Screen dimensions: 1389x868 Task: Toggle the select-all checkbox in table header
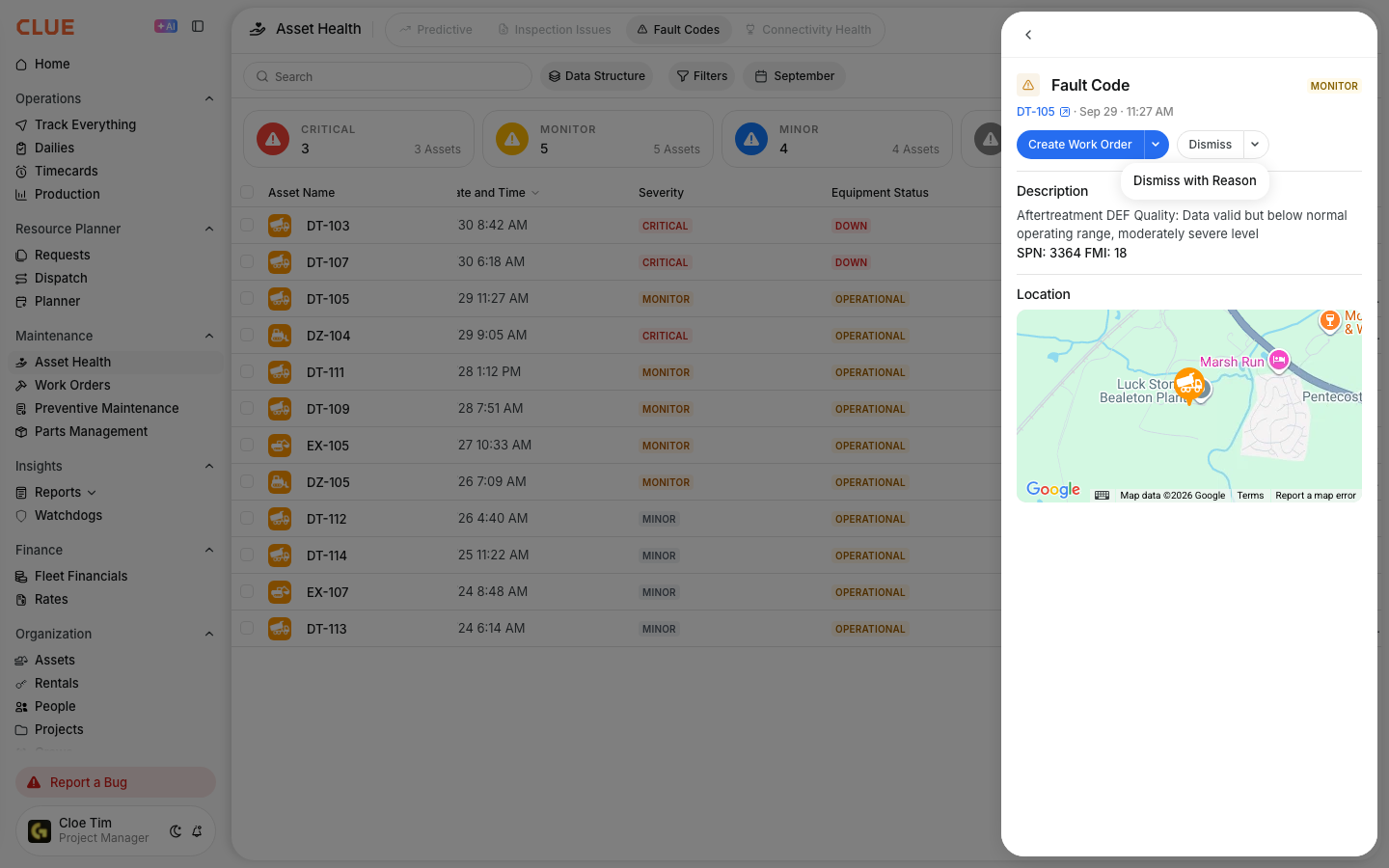[x=247, y=192]
